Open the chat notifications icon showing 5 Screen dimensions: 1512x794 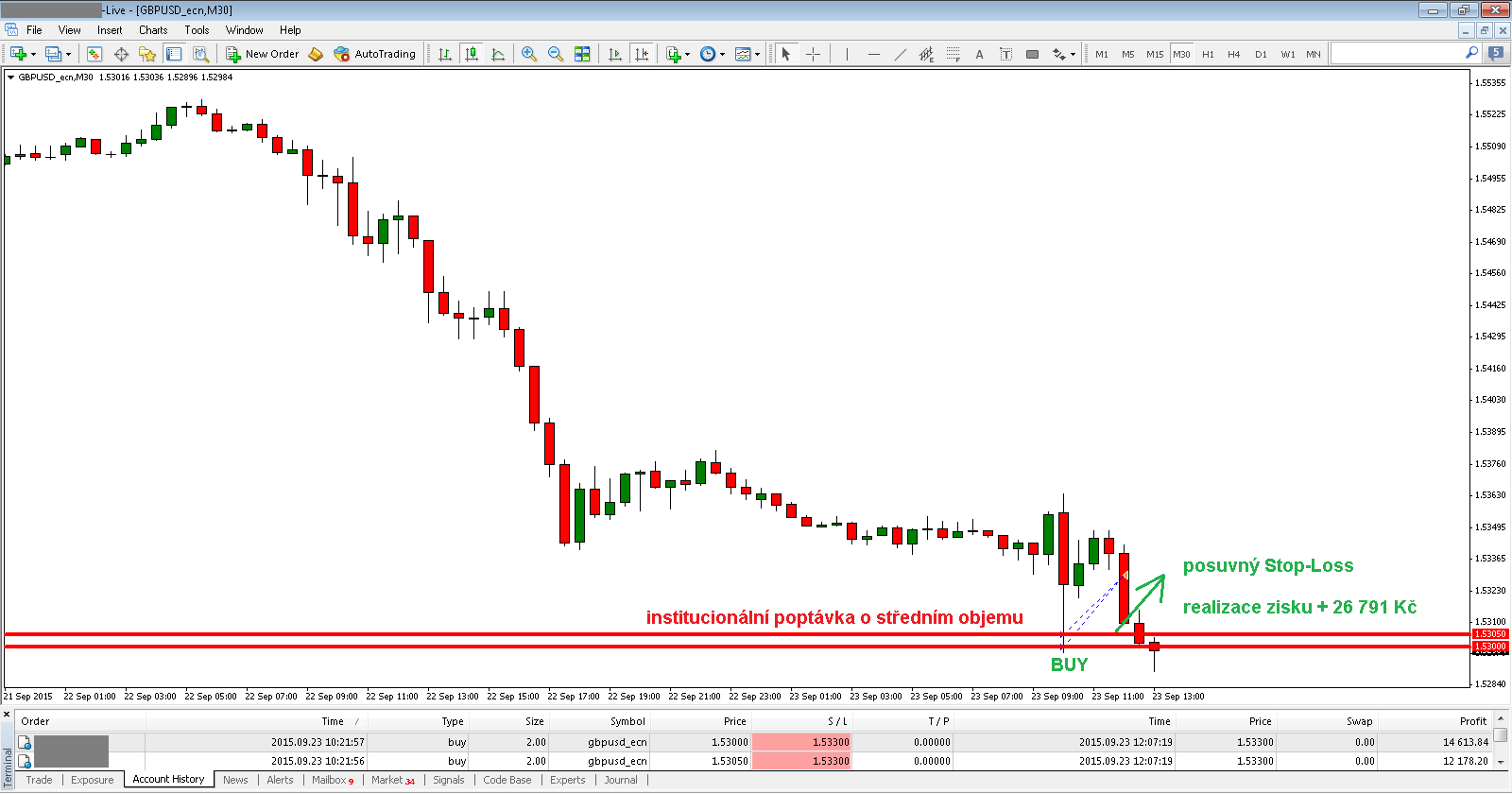[x=1495, y=53]
